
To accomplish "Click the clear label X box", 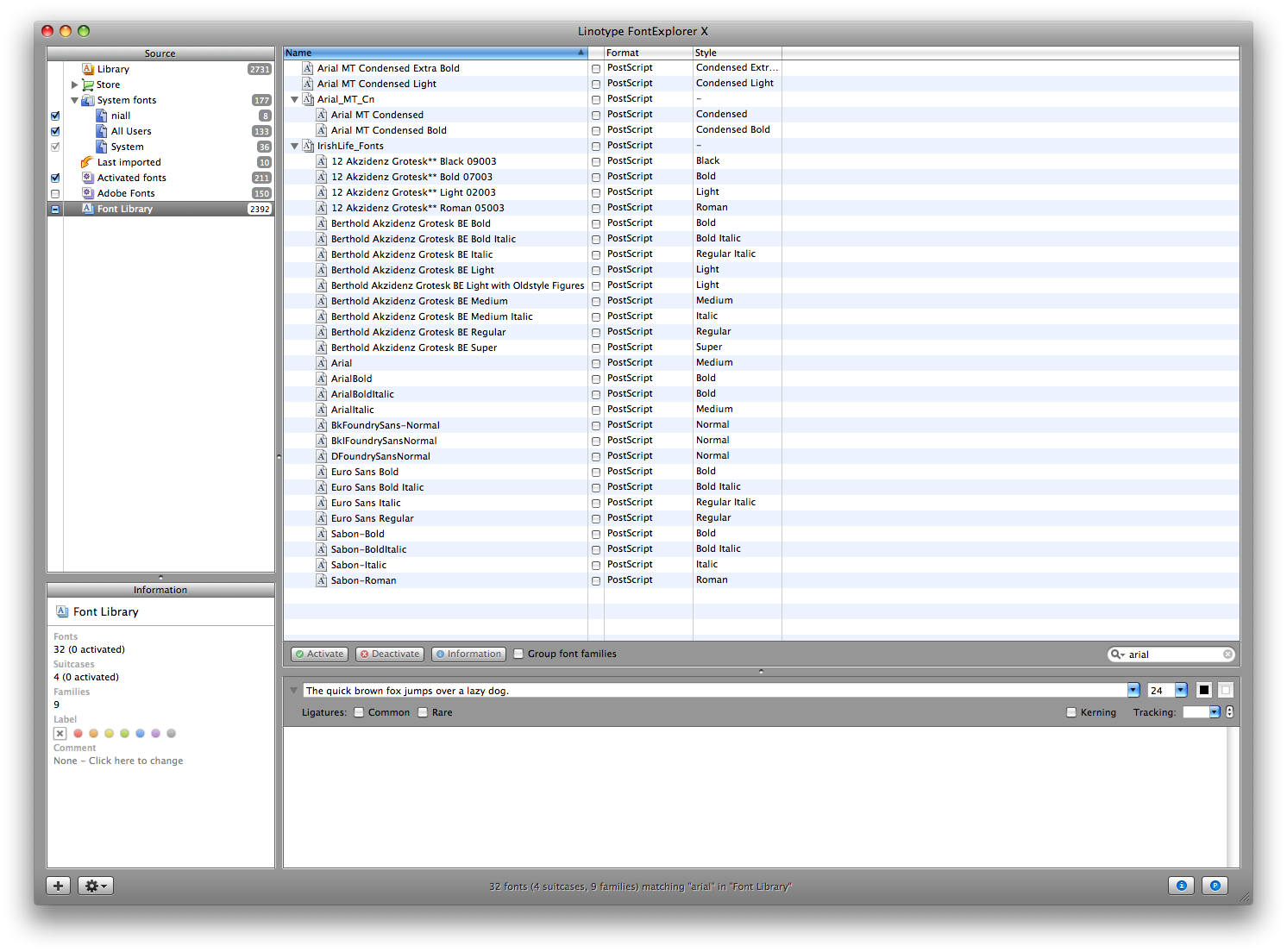I will click(60, 734).
